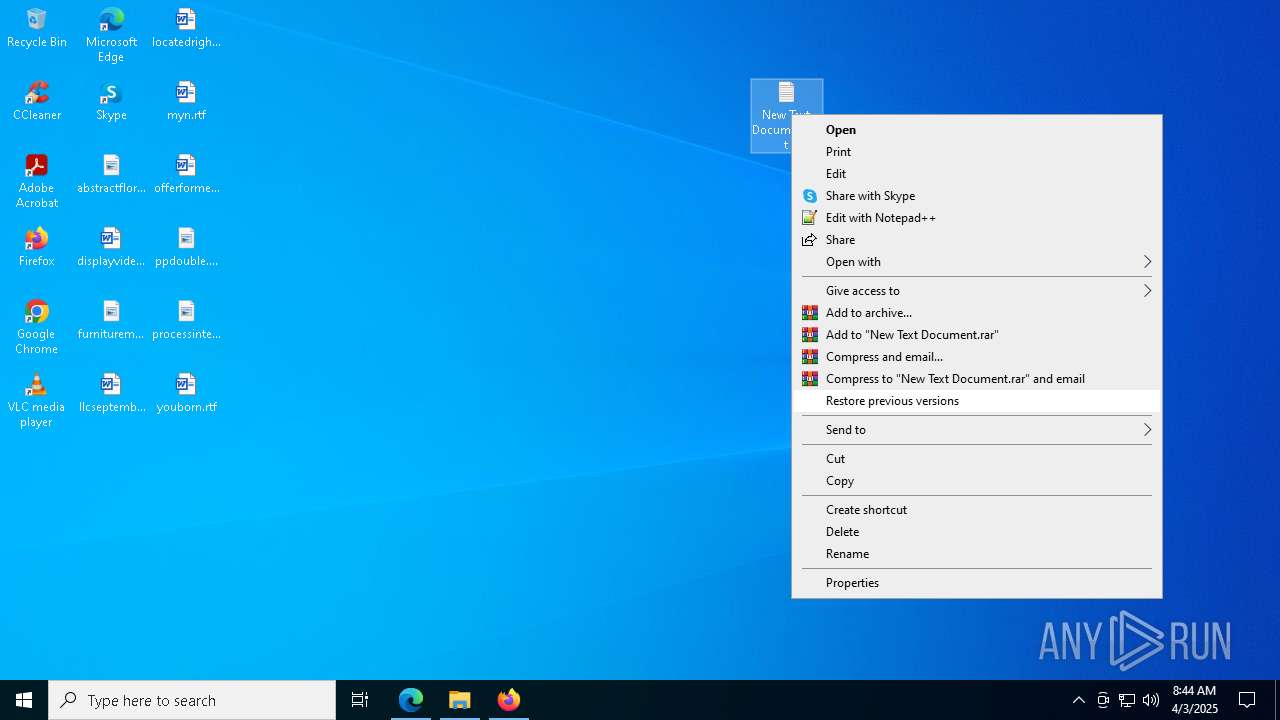Open File Explorer from the taskbar
The height and width of the screenshot is (720, 1280).
coord(460,700)
